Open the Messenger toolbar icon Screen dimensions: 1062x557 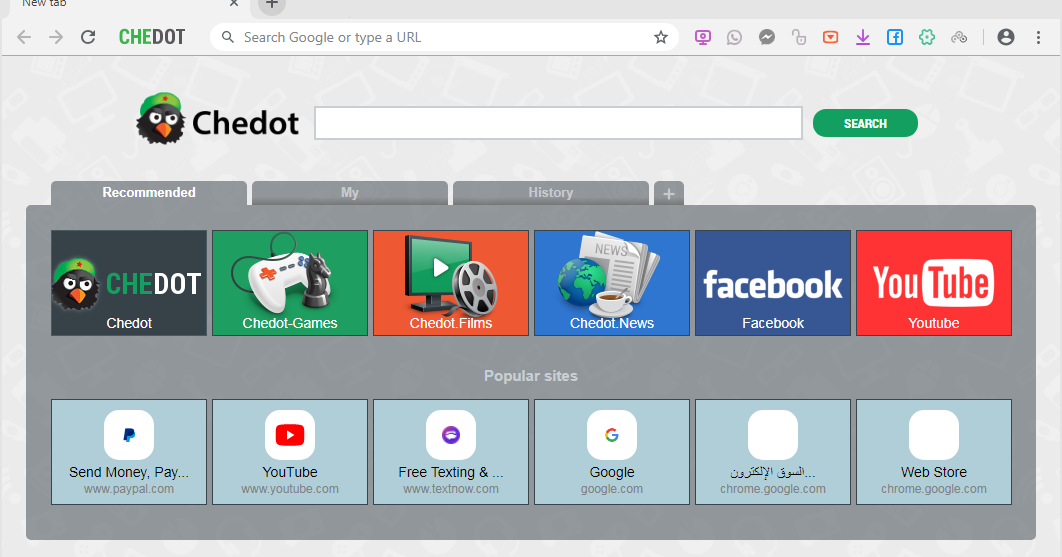(767, 37)
